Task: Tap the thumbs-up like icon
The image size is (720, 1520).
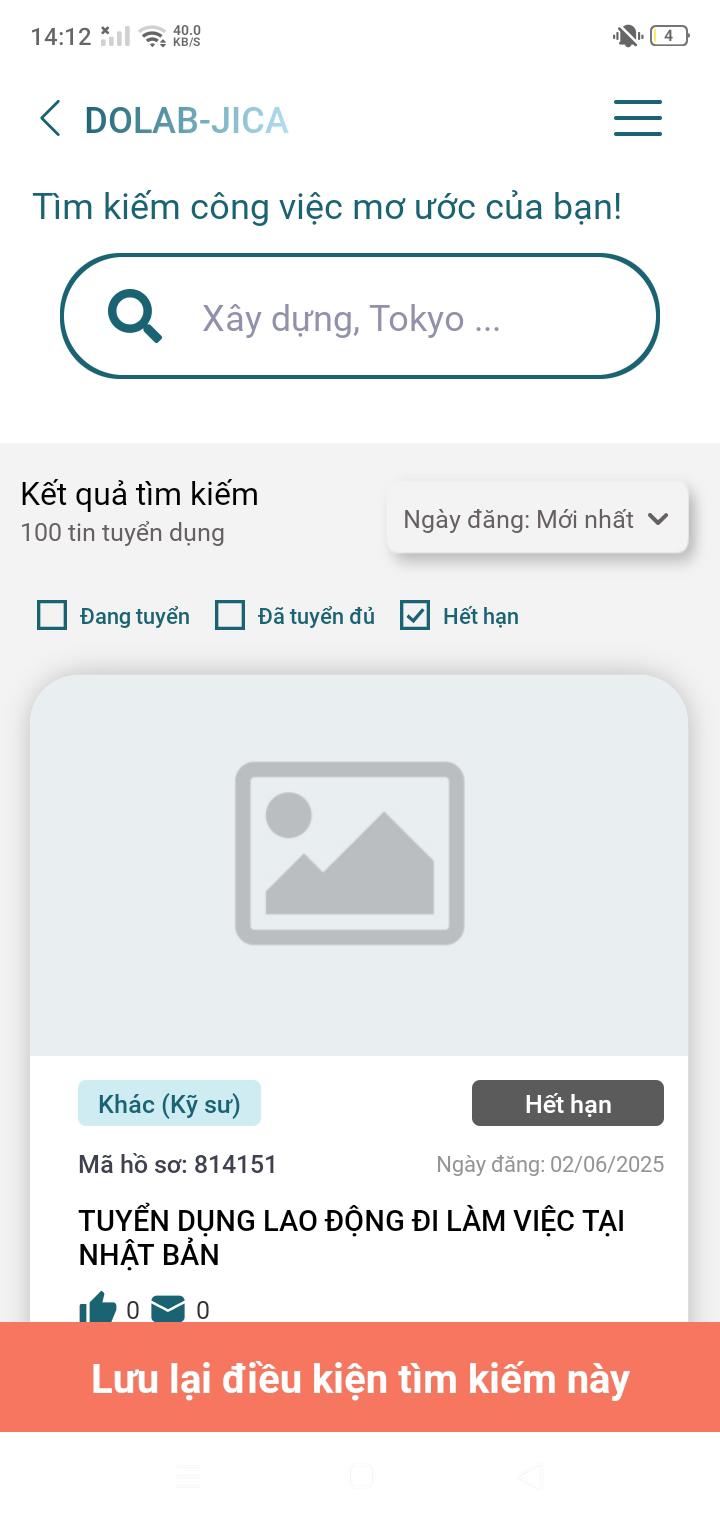Action: (98, 1309)
